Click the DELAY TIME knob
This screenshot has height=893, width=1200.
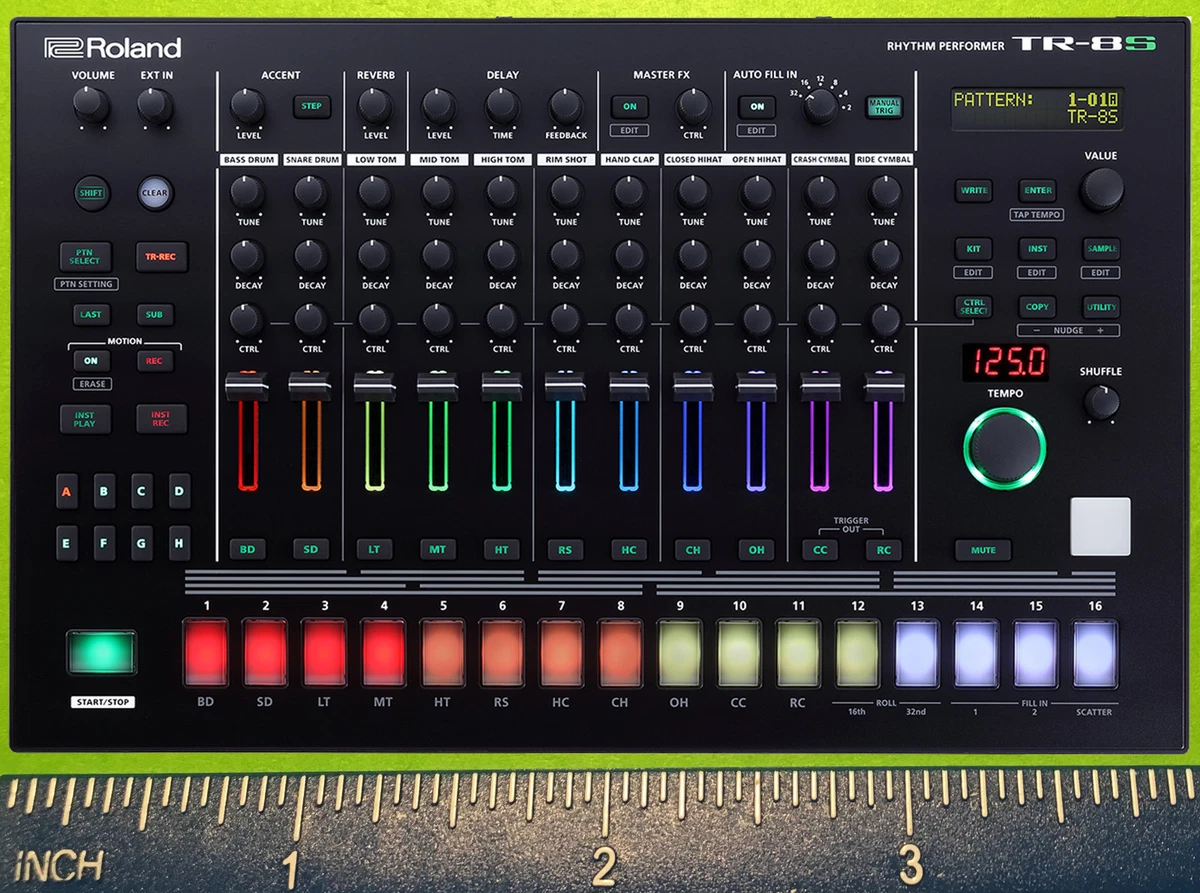(x=502, y=105)
